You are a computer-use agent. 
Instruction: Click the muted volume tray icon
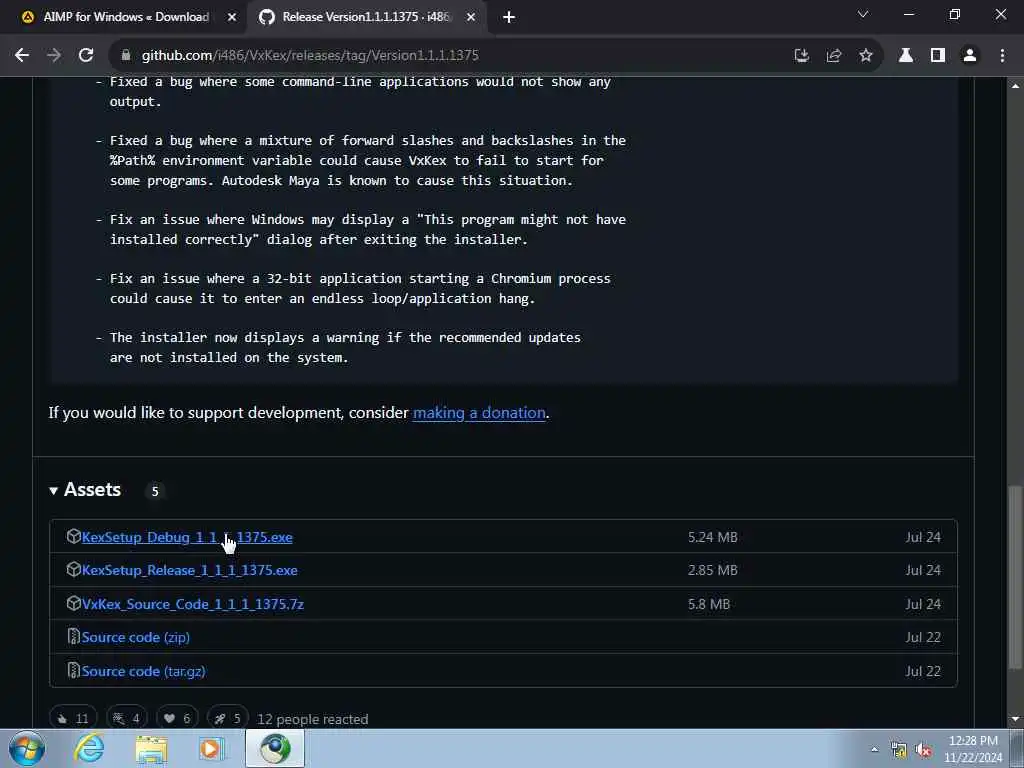tap(923, 750)
